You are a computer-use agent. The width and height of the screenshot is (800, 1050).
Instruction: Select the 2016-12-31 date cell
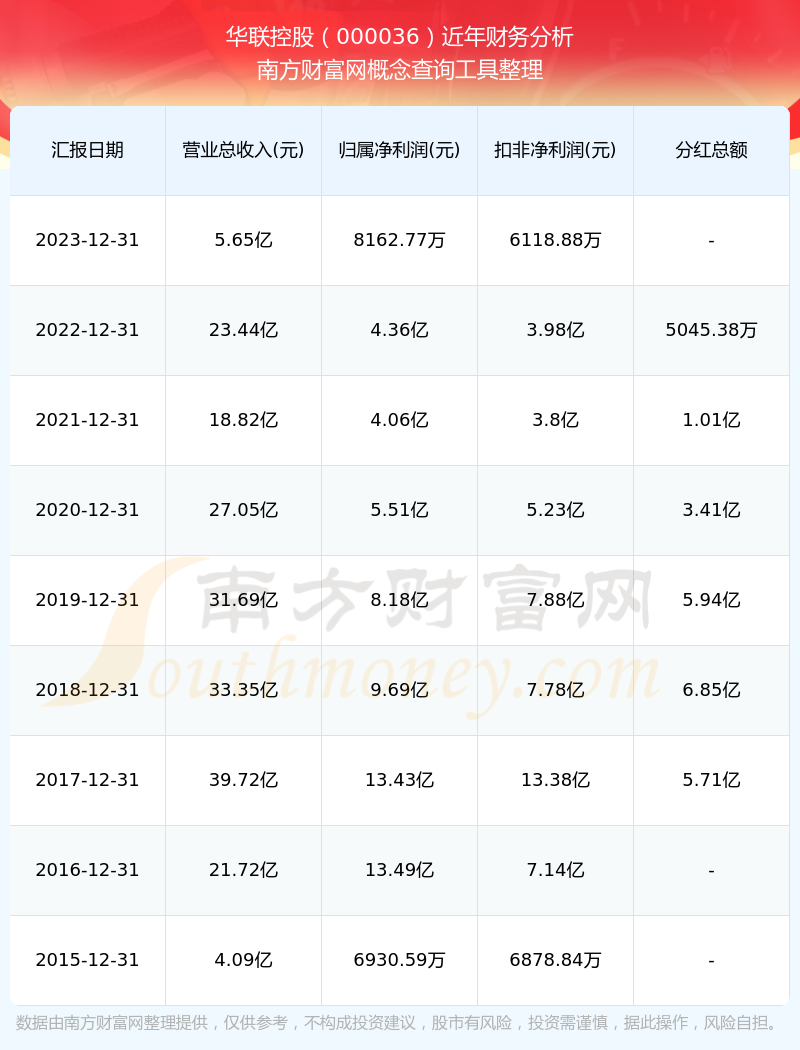(x=88, y=871)
